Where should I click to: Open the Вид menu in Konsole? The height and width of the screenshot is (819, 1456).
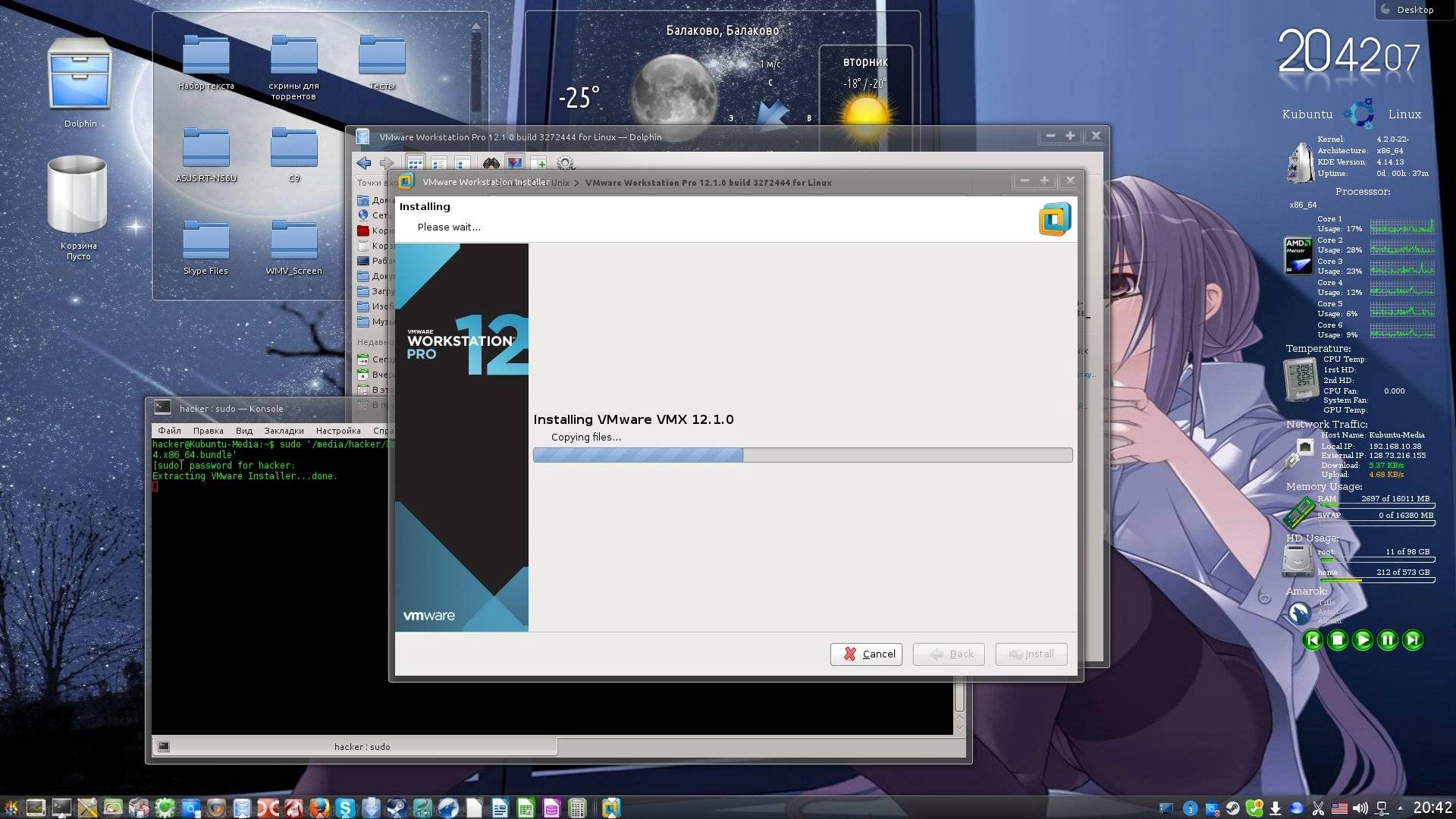tap(243, 431)
